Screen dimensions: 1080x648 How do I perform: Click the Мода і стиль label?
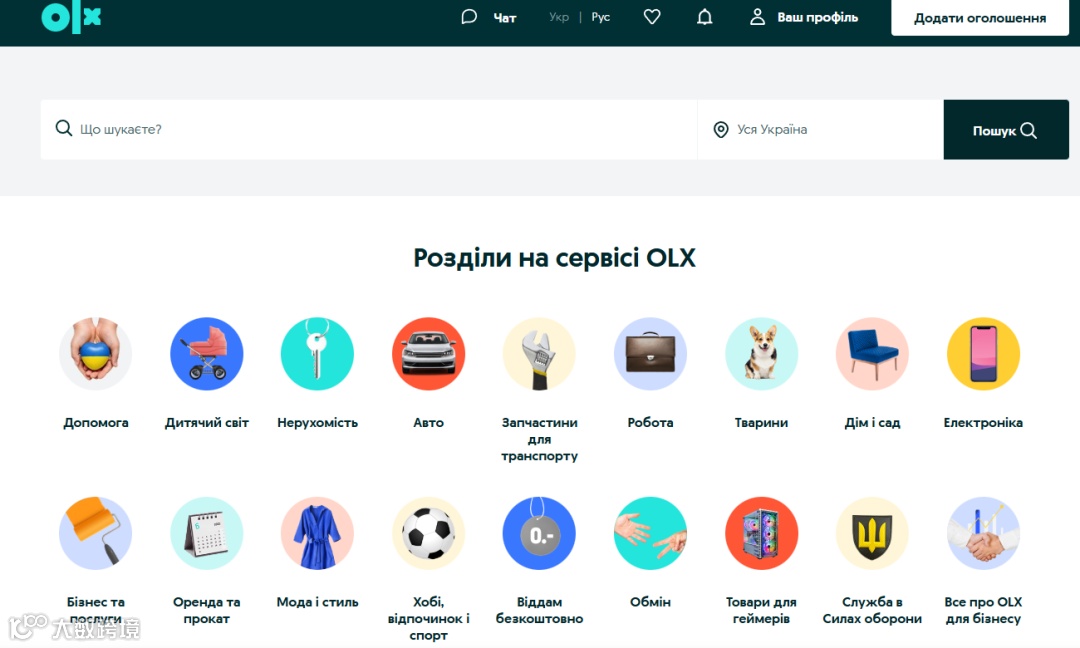point(318,602)
